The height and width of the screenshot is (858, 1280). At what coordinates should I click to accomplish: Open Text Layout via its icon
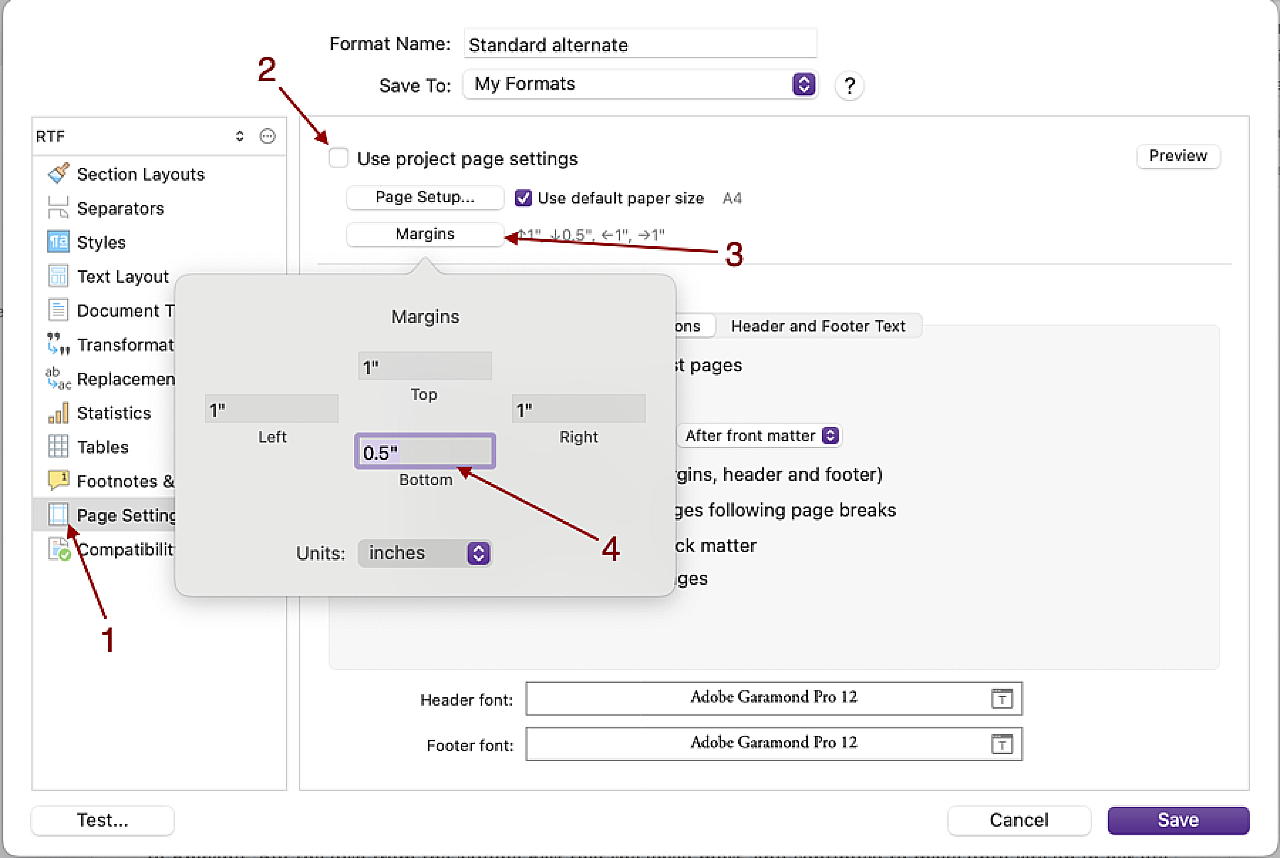click(x=59, y=276)
